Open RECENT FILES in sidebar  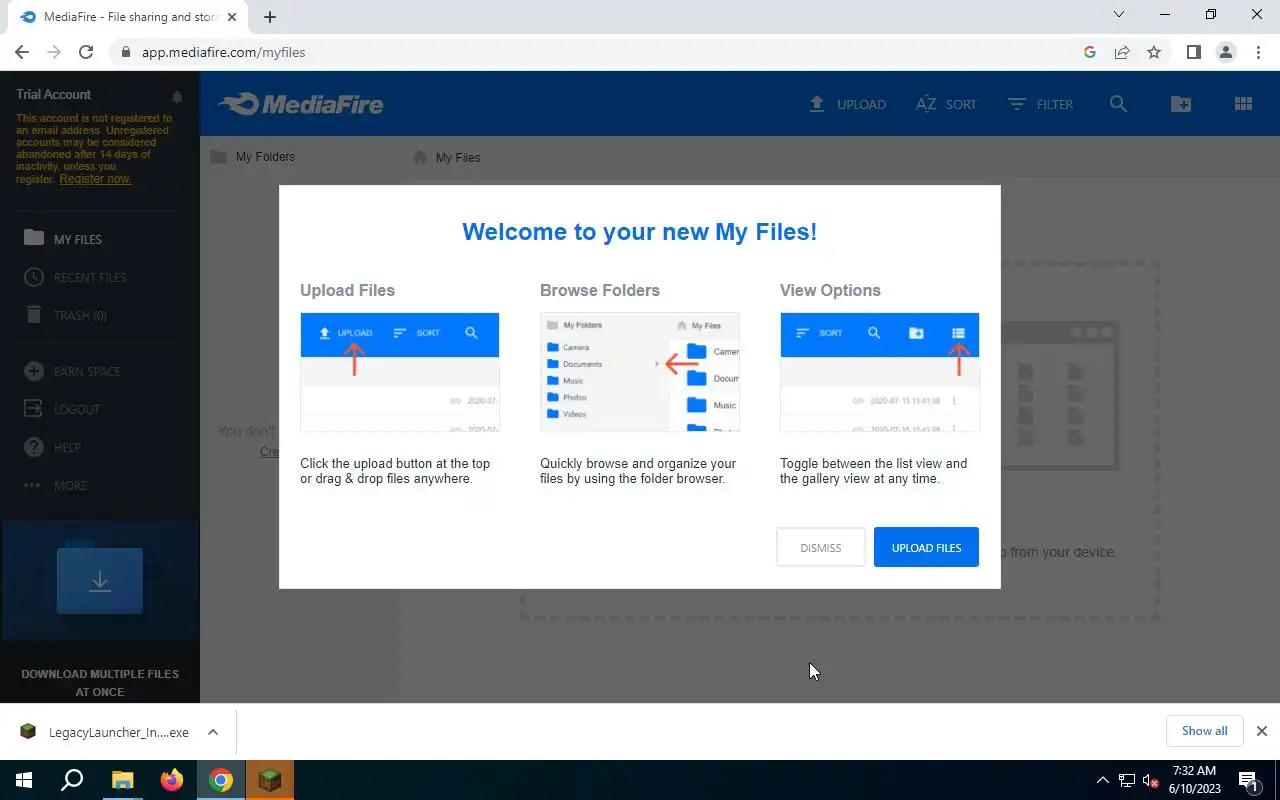(75, 277)
